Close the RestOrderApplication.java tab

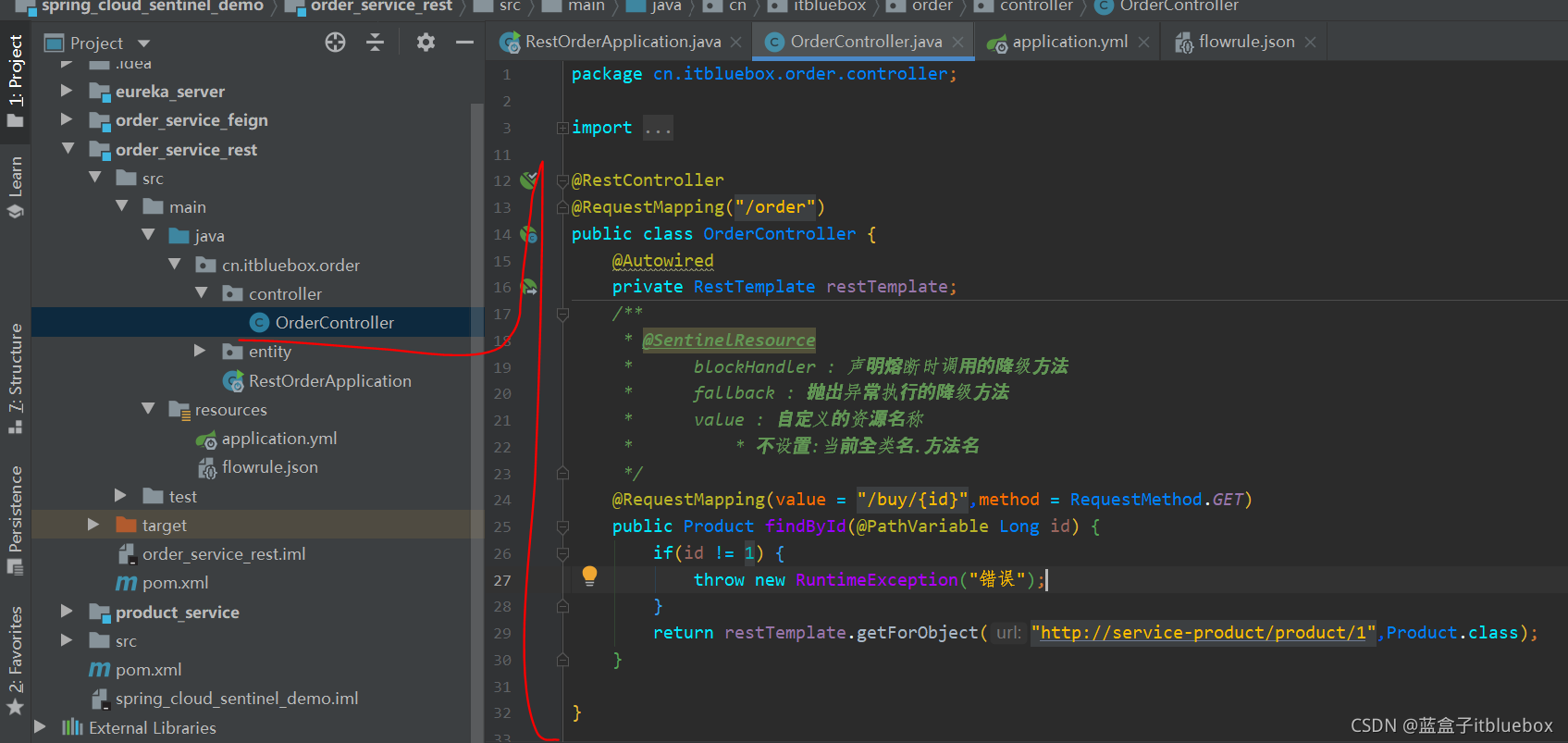coord(735,43)
